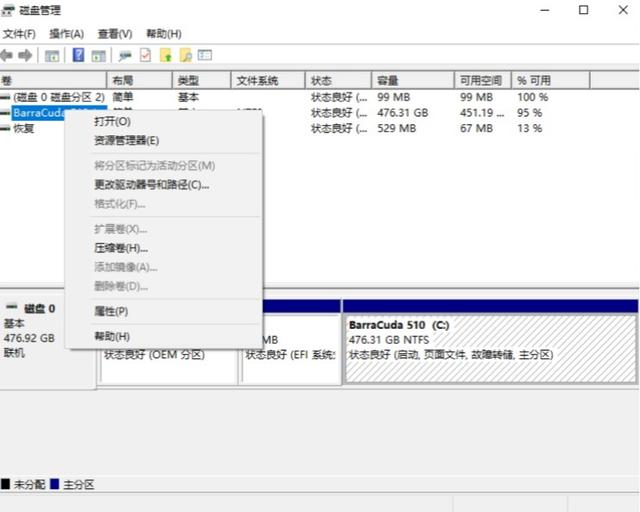The height and width of the screenshot is (512, 640).
Task: Click the 451.19 free space cell
Action: (x=482, y=113)
